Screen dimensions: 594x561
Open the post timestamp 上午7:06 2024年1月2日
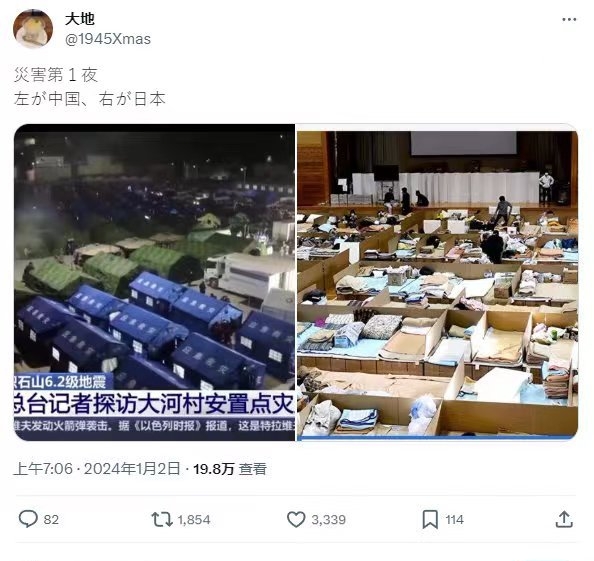[x=97, y=469]
